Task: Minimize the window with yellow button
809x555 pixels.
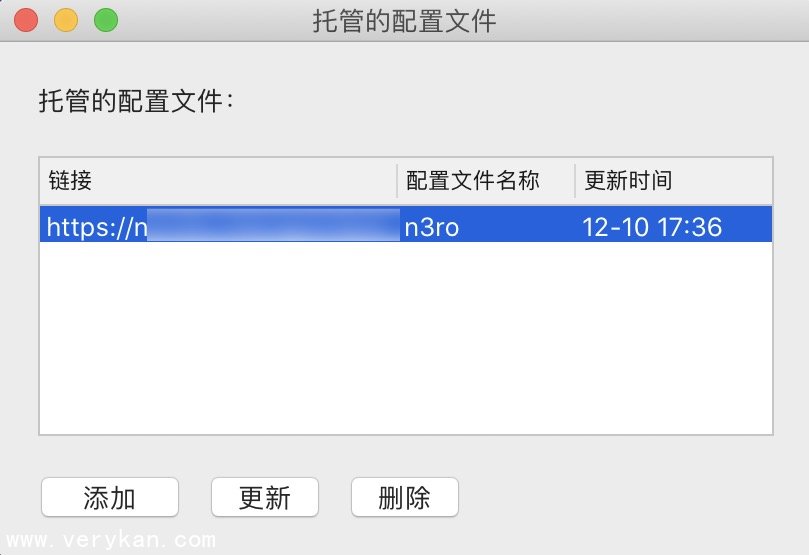Action: point(66,20)
